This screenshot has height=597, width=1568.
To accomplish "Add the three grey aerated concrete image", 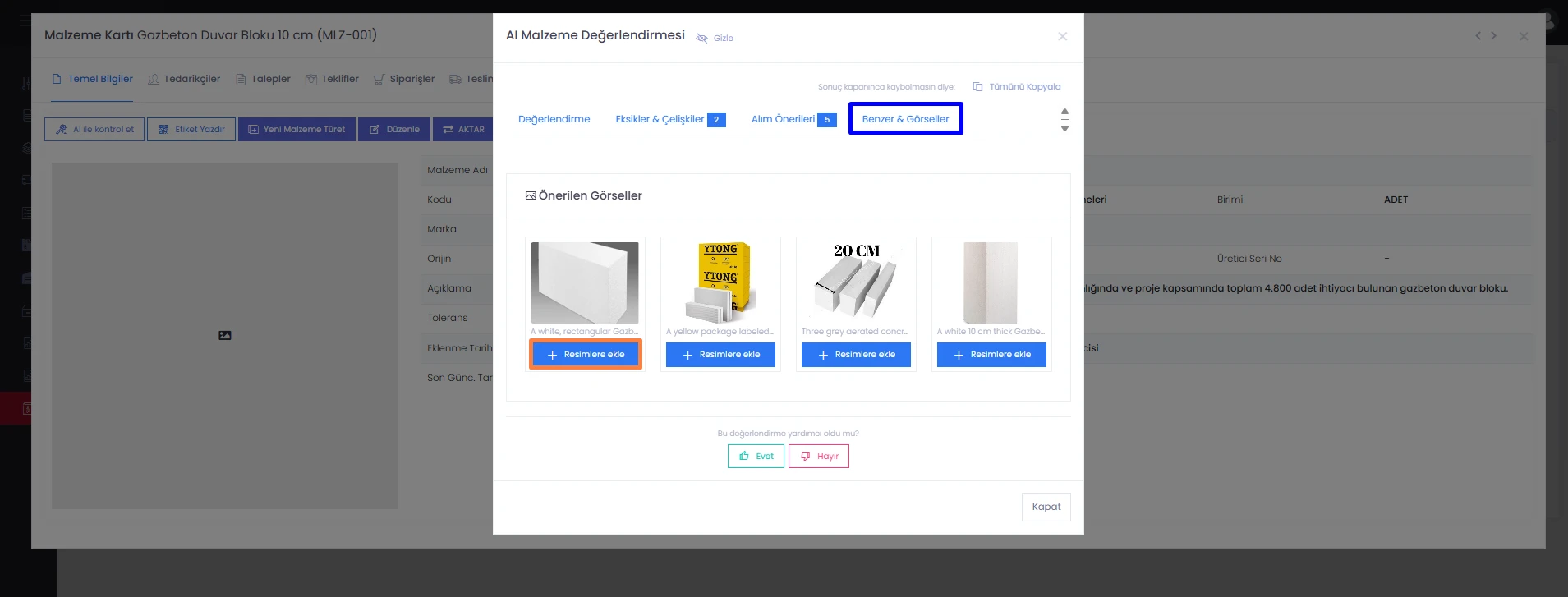I will [x=856, y=355].
